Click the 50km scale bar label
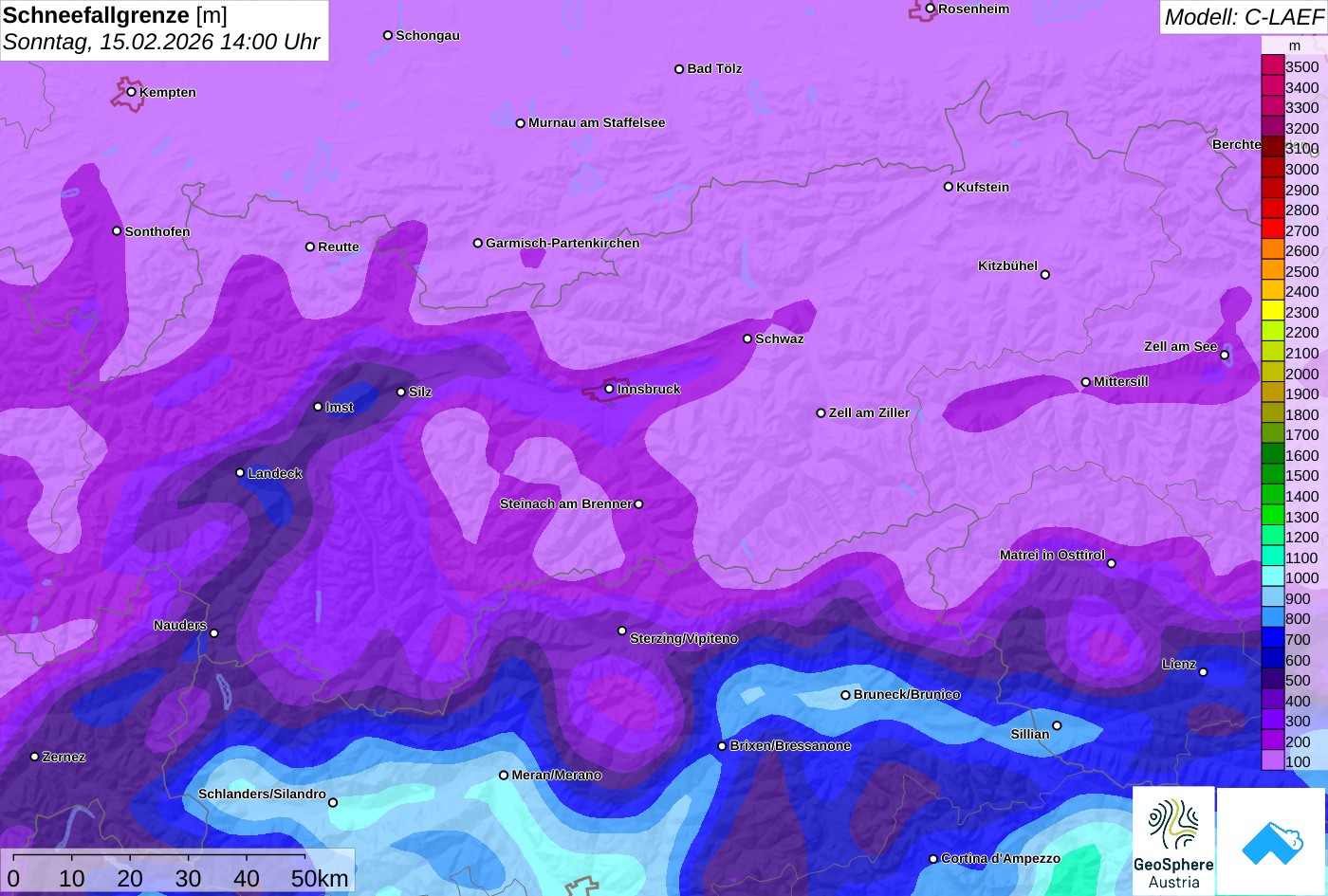The image size is (1328, 896). pyautogui.click(x=320, y=879)
